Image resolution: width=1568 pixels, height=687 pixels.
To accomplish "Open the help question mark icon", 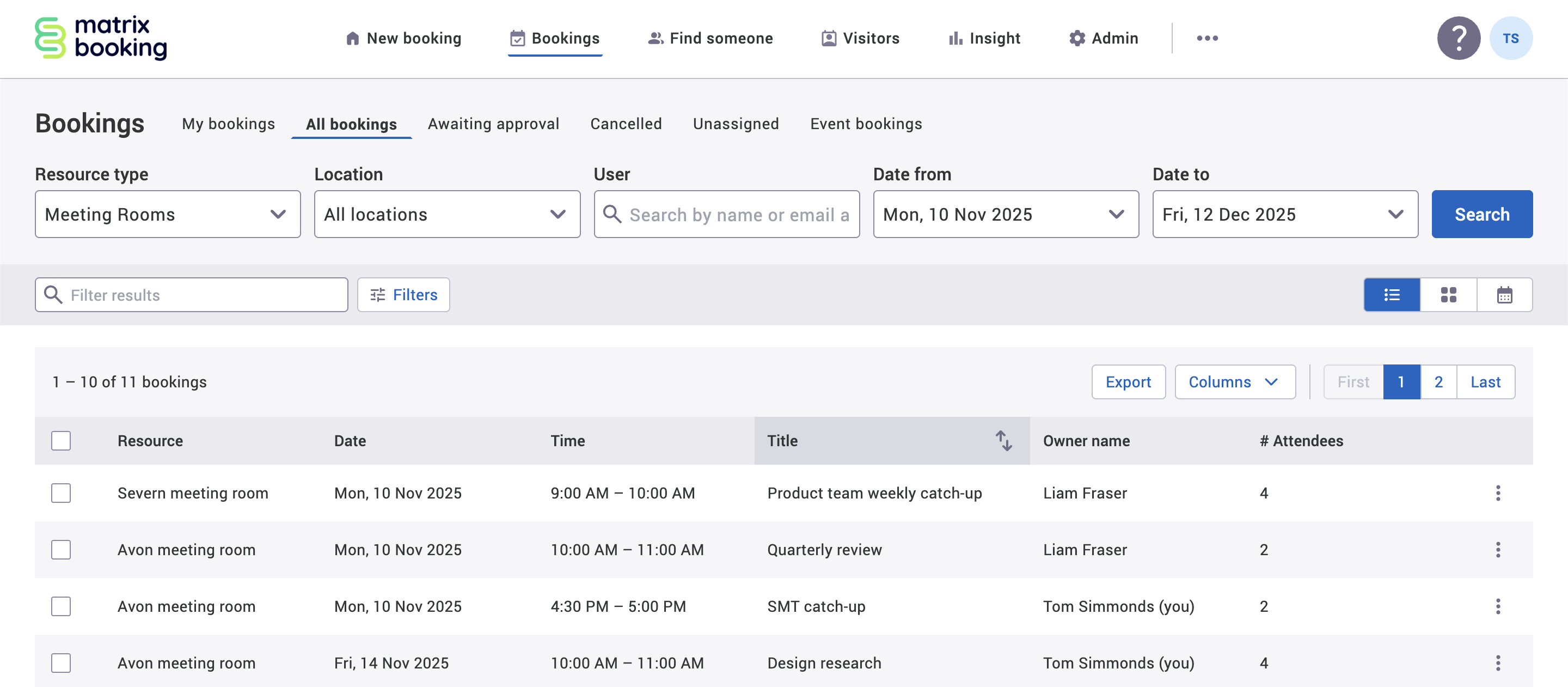I will click(x=1459, y=38).
